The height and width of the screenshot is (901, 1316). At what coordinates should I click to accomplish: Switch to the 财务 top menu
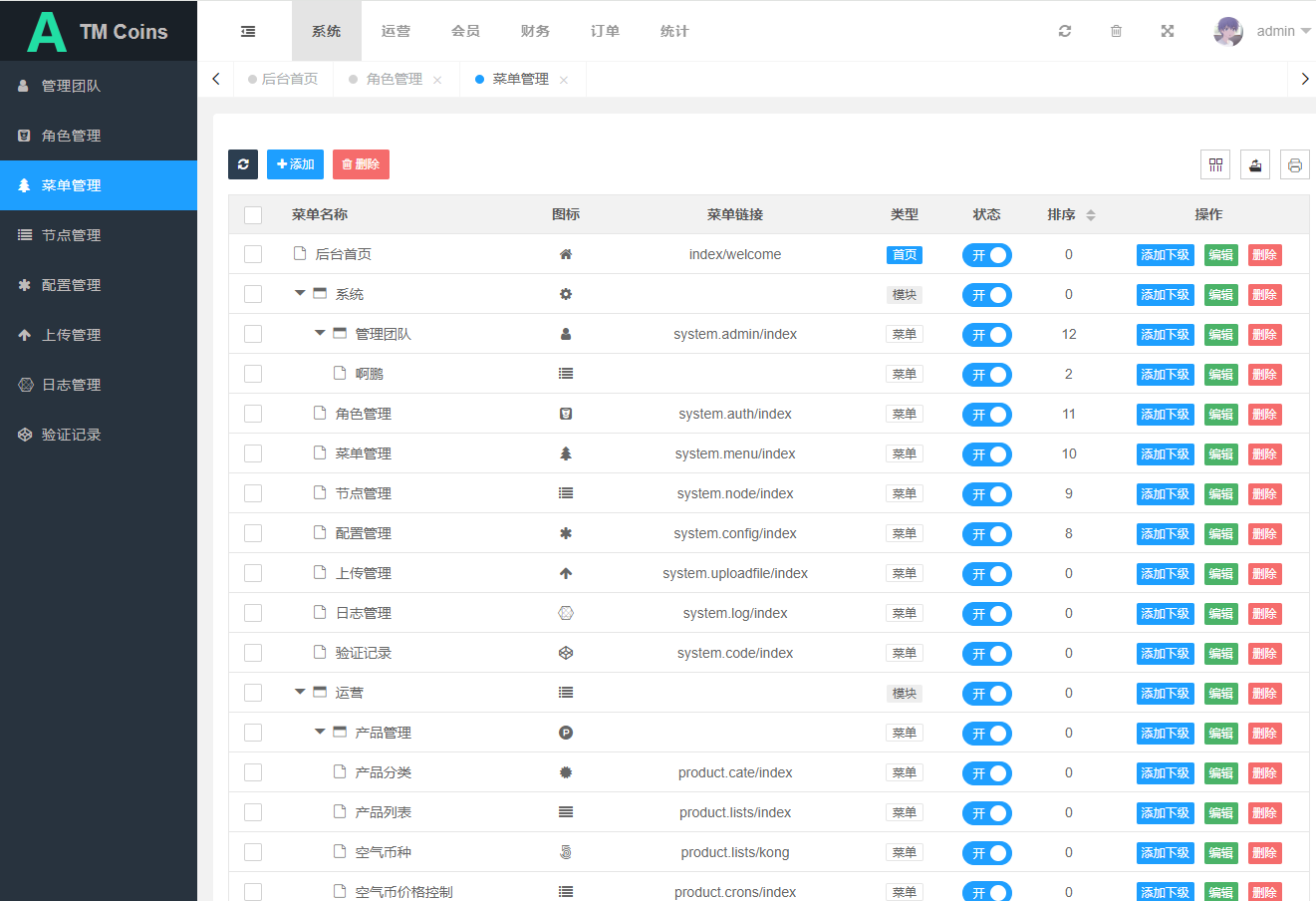click(535, 32)
